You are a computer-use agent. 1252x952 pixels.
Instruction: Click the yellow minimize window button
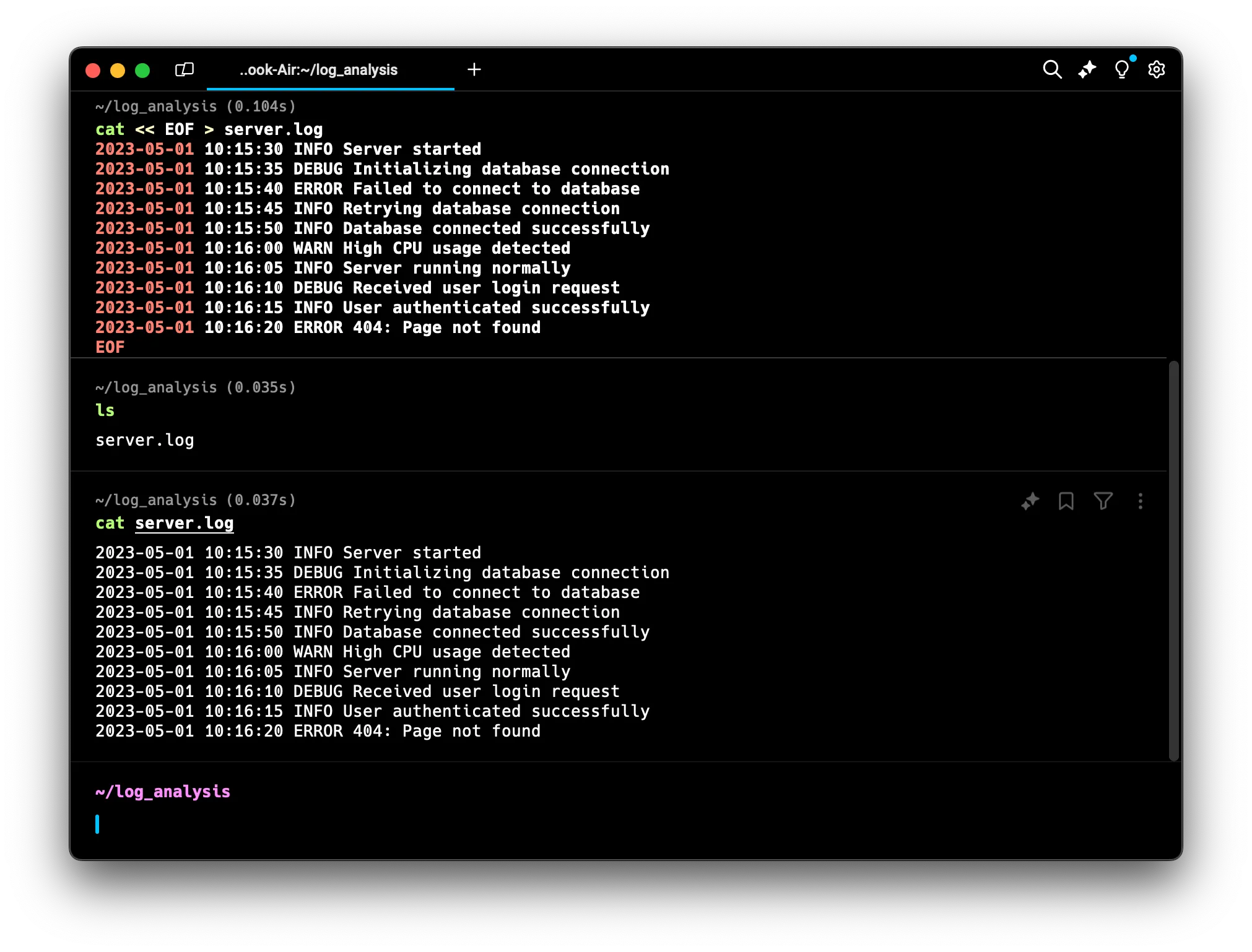tap(118, 71)
